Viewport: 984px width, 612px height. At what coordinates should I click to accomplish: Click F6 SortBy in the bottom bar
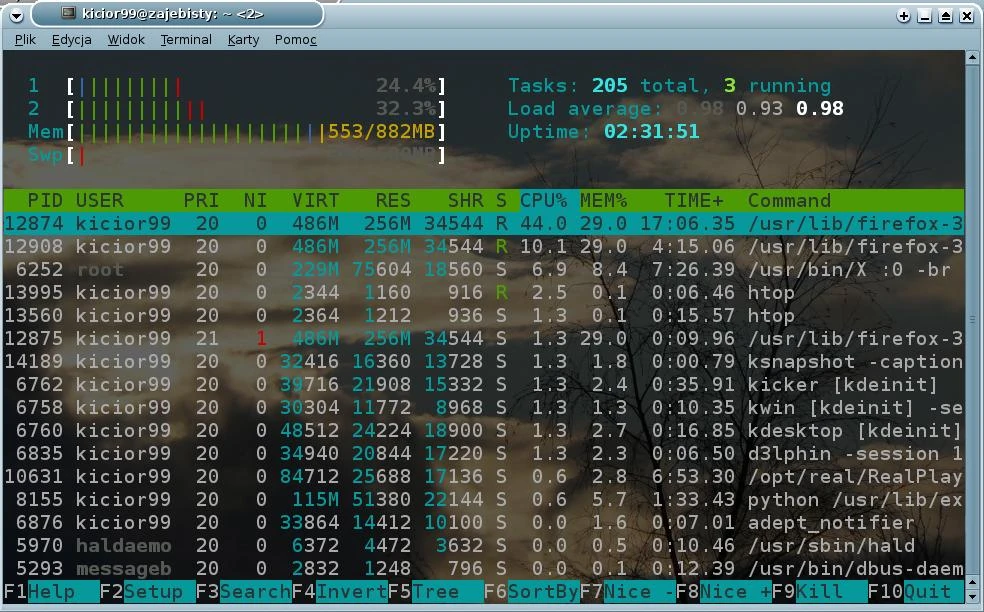point(532,591)
